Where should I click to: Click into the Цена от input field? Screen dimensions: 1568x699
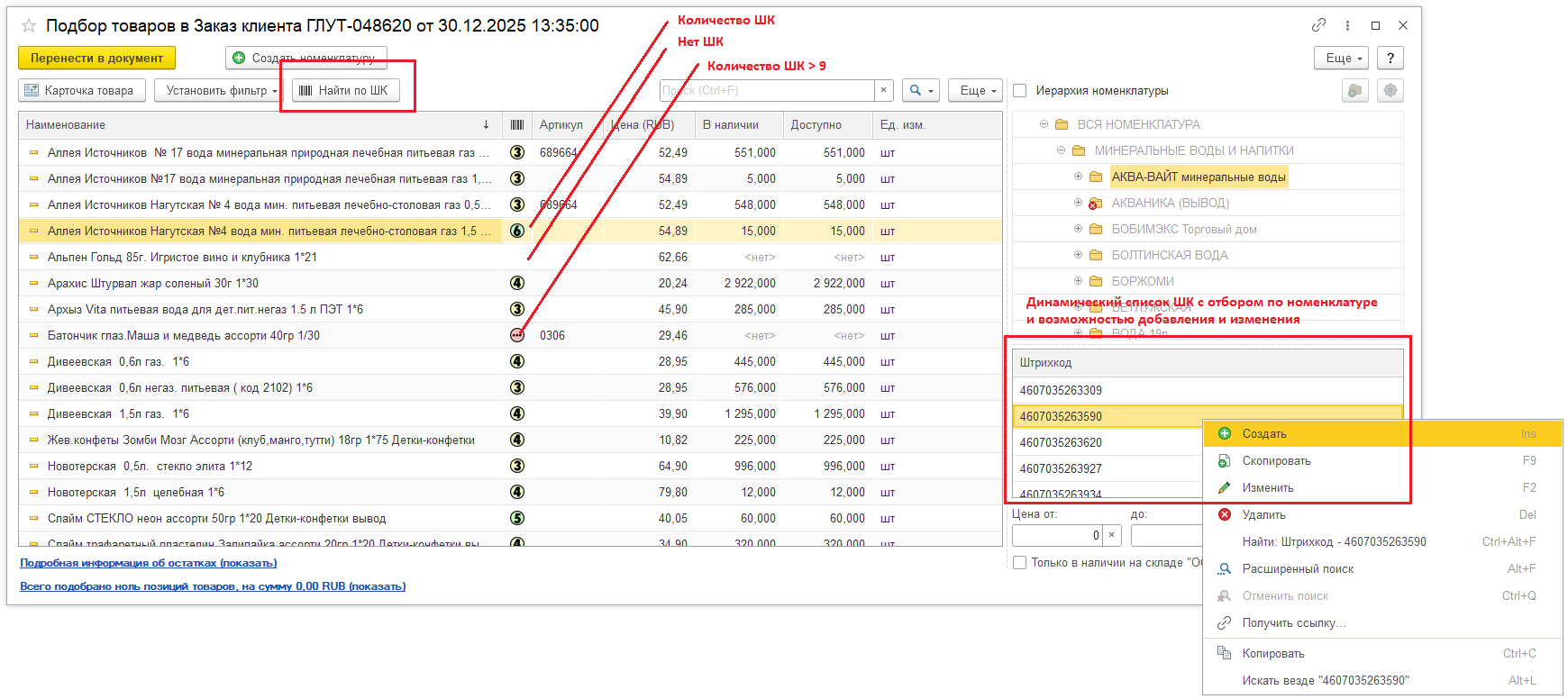tap(1058, 535)
